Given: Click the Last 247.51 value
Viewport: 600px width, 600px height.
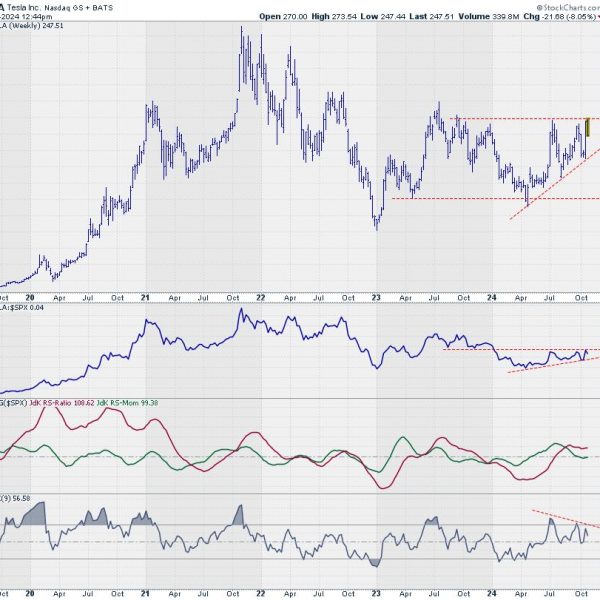Looking at the screenshot, I should point(432,16).
